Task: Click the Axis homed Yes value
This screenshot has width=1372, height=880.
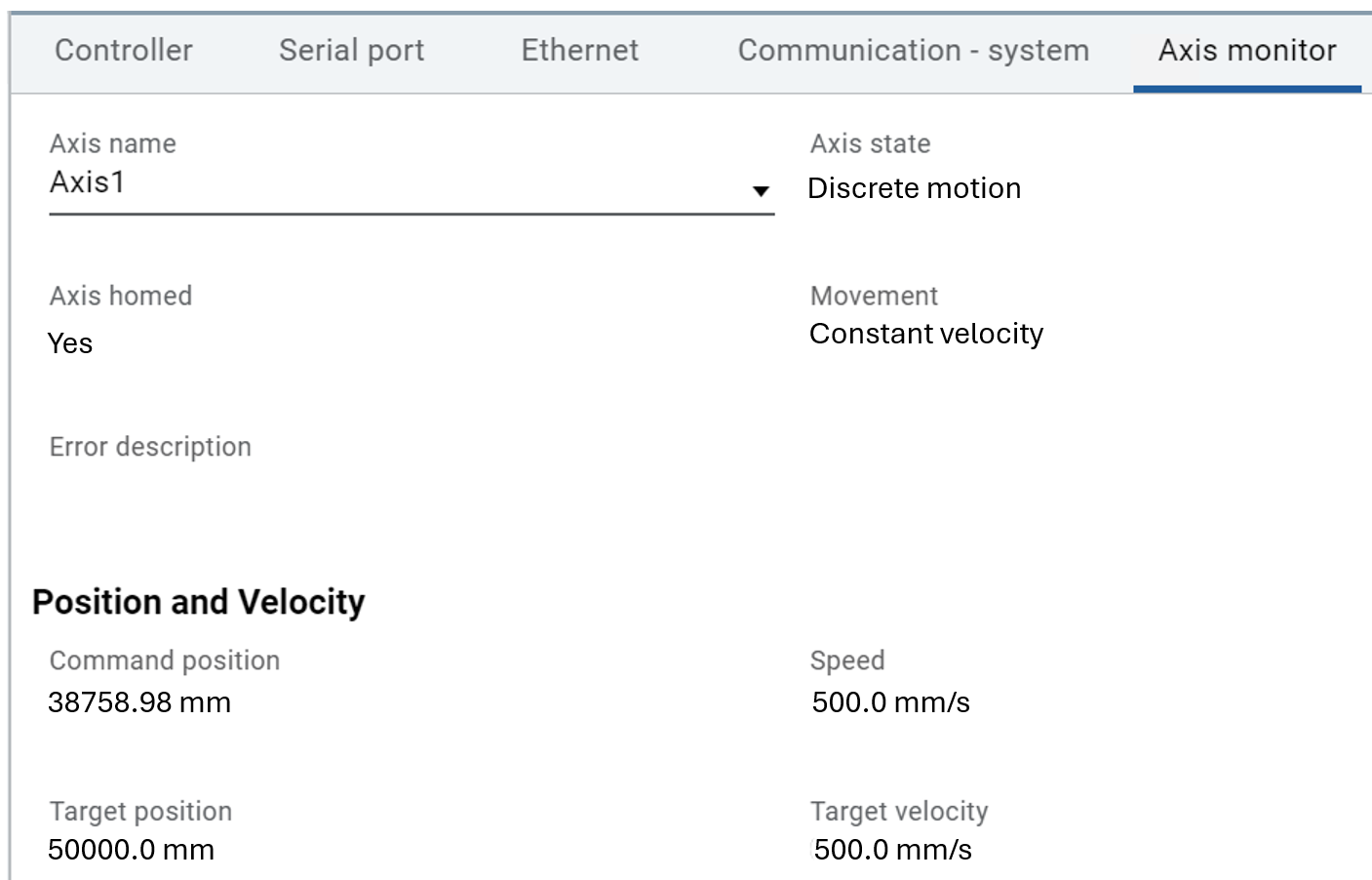Action: (x=70, y=343)
